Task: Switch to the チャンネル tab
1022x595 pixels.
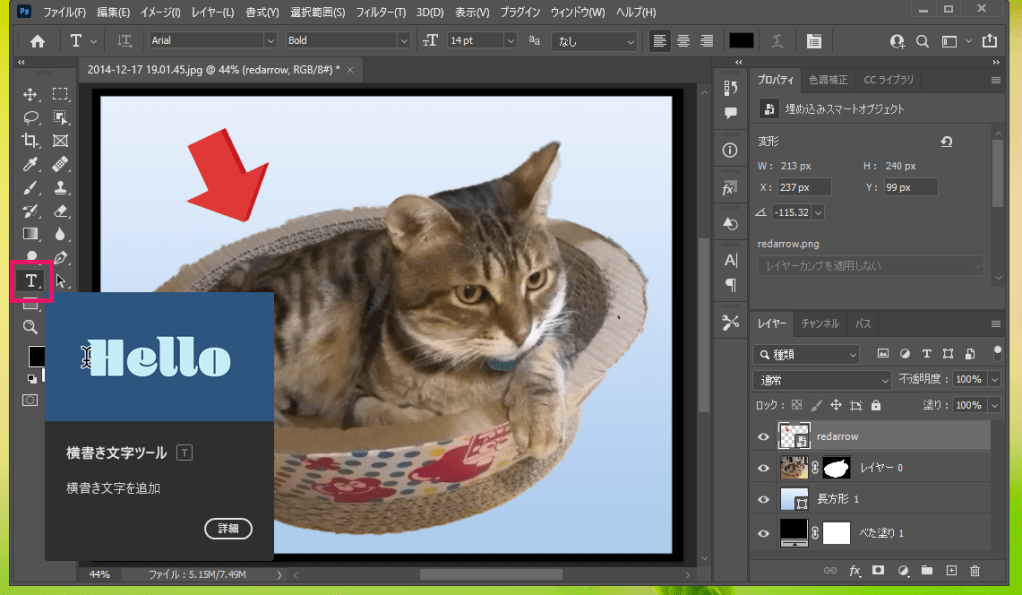Action: (x=820, y=324)
